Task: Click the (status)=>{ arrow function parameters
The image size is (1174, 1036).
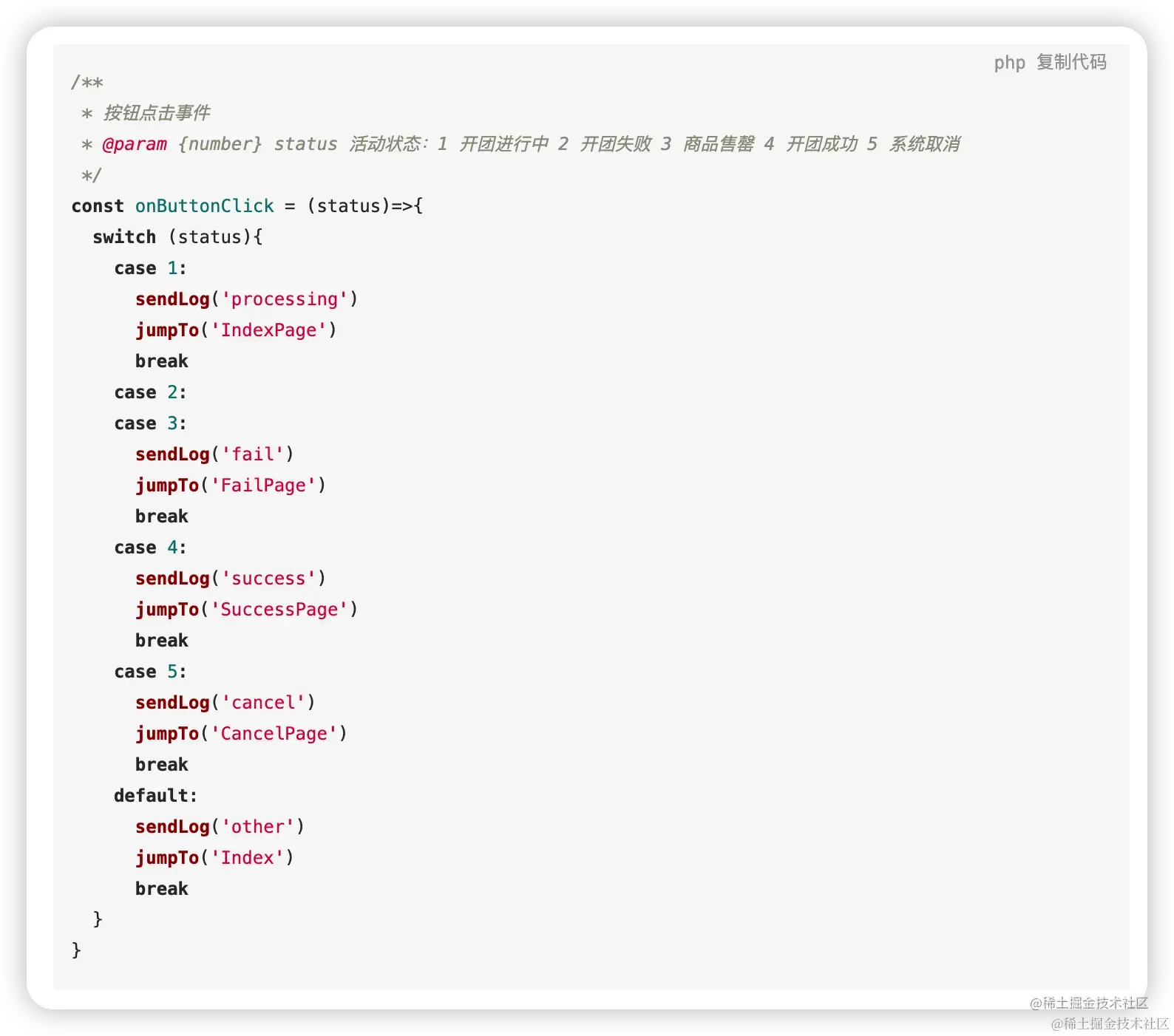Action: tap(364, 206)
